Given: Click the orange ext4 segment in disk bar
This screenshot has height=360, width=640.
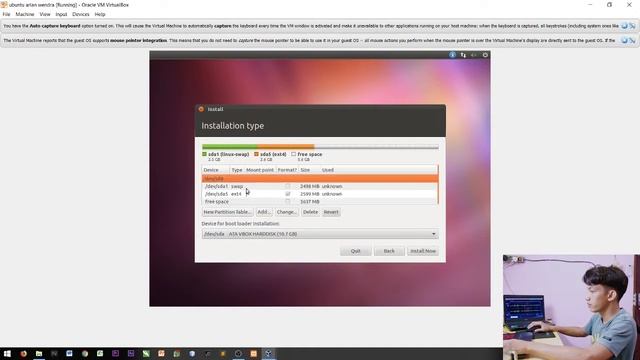Looking at the screenshot, I should point(285,147).
